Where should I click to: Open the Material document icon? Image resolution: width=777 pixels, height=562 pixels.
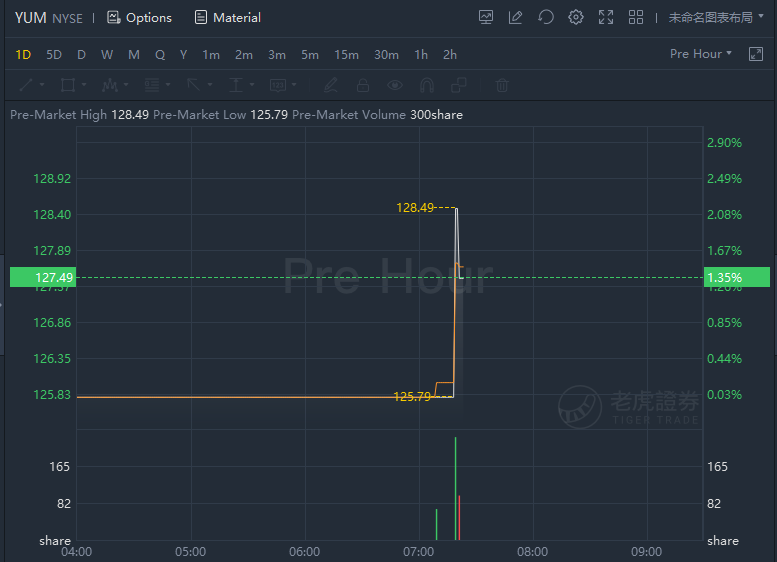(201, 18)
